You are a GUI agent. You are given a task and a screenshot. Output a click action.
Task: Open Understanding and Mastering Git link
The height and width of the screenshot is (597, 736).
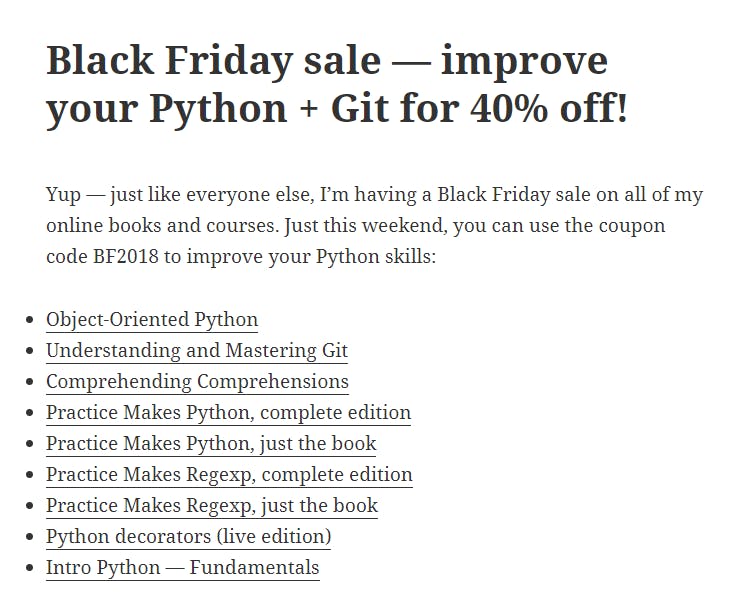tap(197, 351)
